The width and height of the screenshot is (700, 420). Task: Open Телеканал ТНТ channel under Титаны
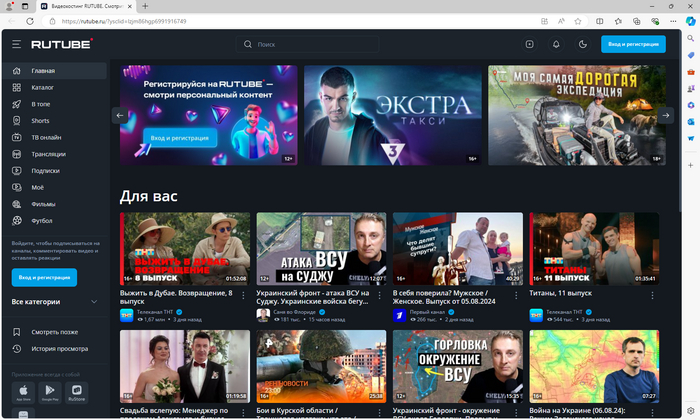click(x=564, y=312)
